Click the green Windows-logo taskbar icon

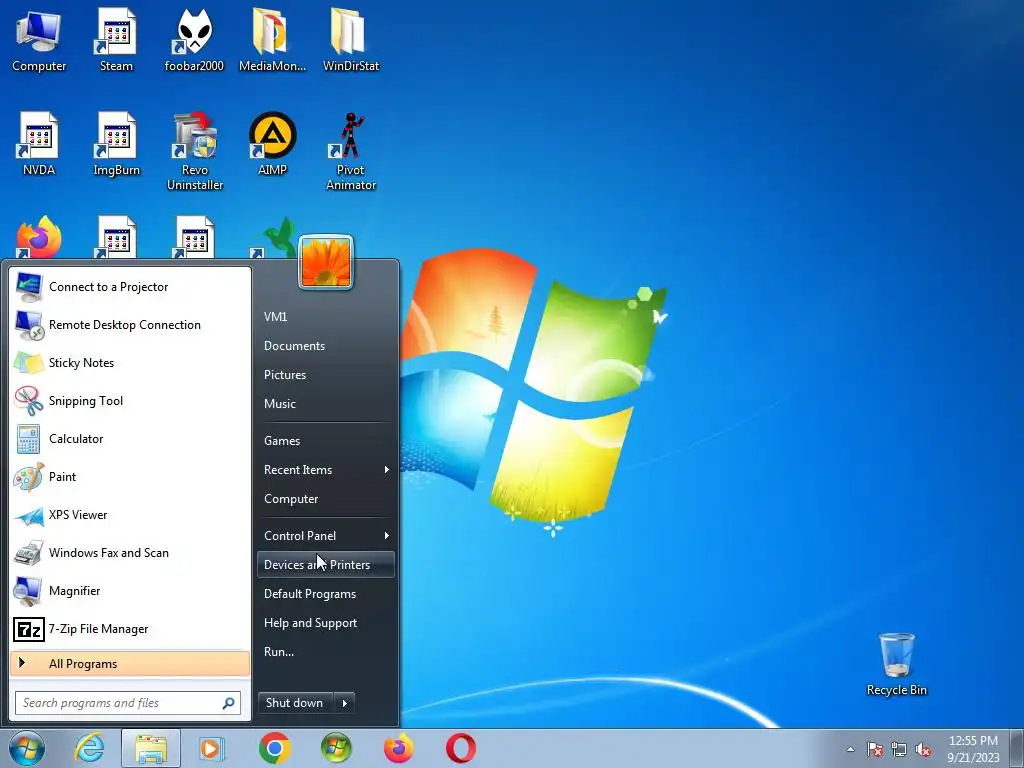(336, 748)
